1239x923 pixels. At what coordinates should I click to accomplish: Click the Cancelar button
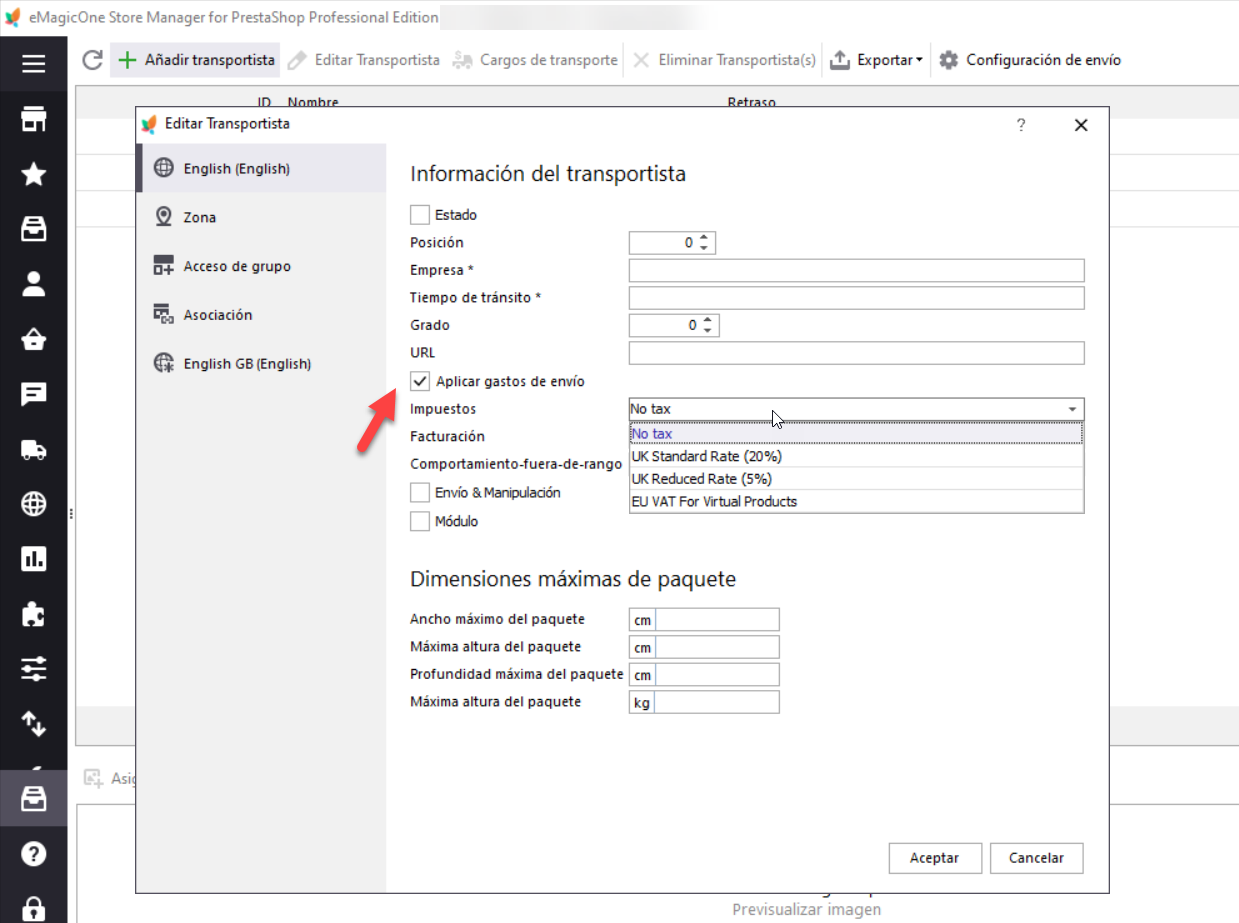[x=1036, y=858]
